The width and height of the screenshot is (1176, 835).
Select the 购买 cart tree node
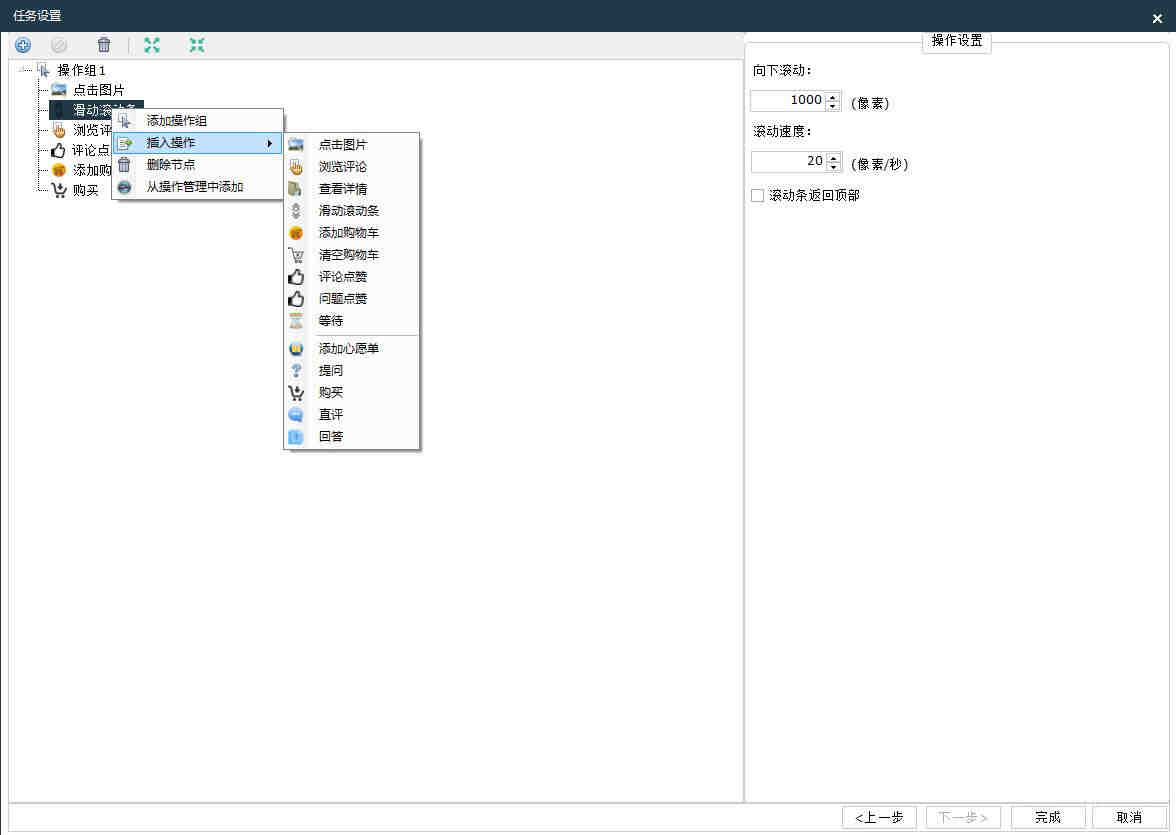pyautogui.click(x=85, y=191)
